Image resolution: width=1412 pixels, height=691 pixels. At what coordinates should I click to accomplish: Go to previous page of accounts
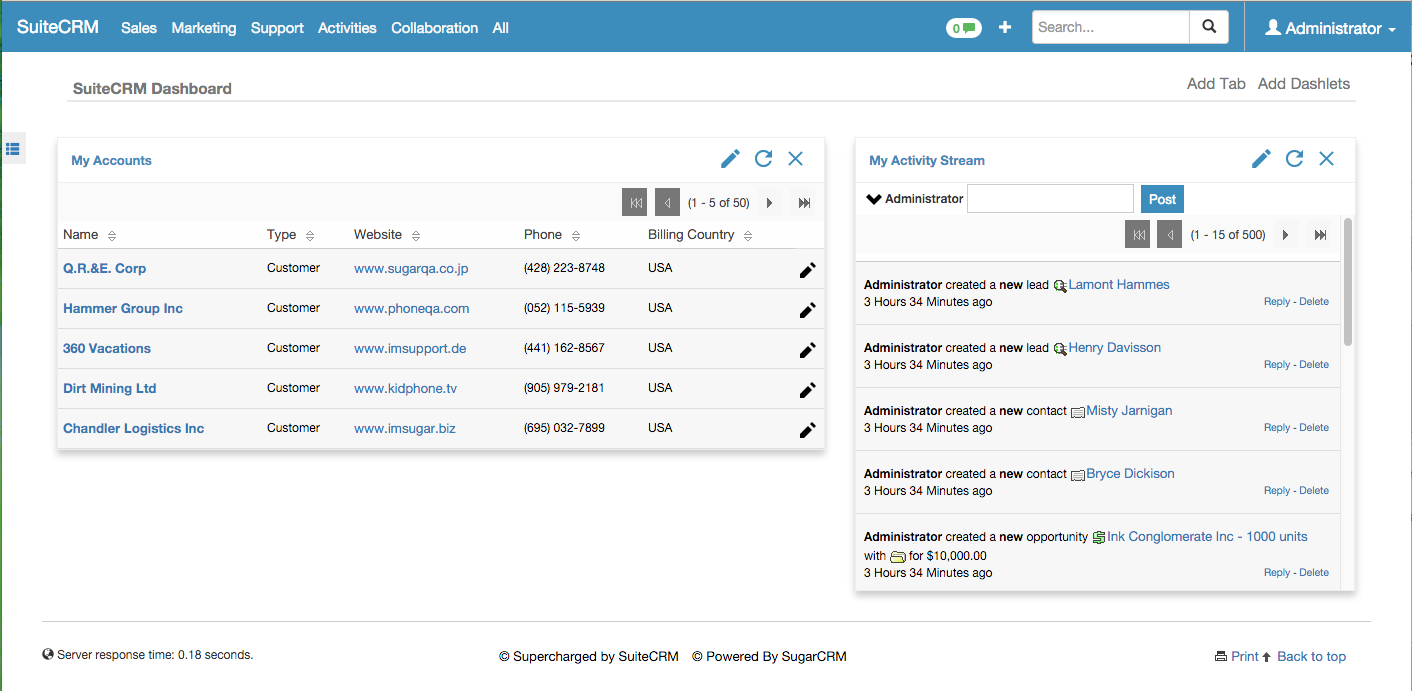click(x=667, y=202)
